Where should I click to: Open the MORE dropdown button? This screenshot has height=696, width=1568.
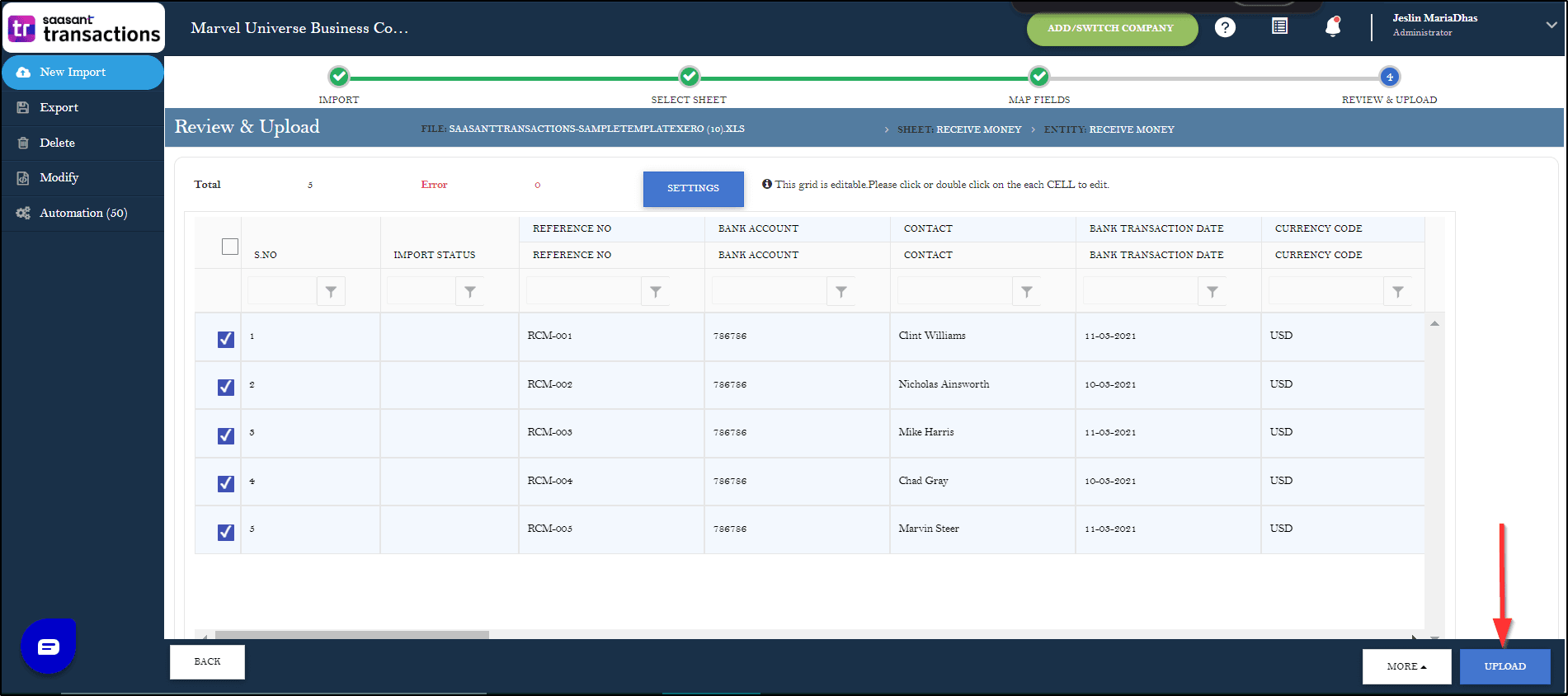pyautogui.click(x=1406, y=666)
